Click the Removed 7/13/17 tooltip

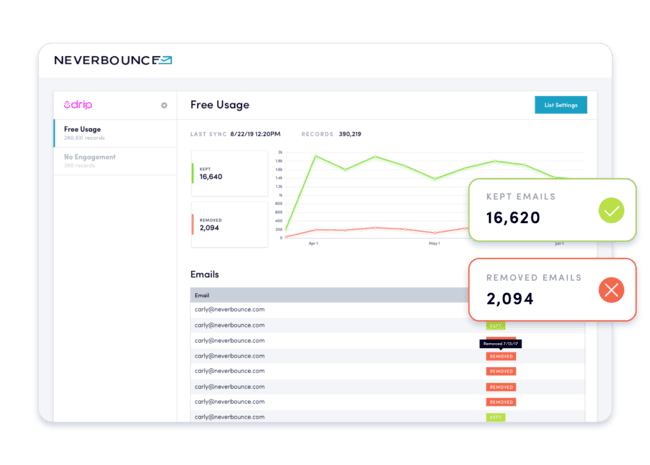500,343
